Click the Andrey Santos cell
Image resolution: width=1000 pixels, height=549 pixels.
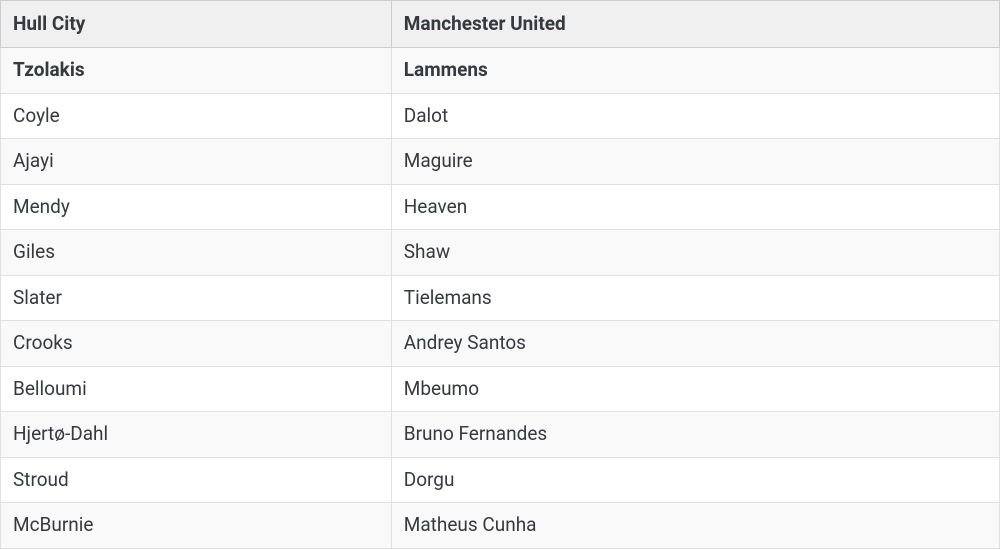pos(695,343)
